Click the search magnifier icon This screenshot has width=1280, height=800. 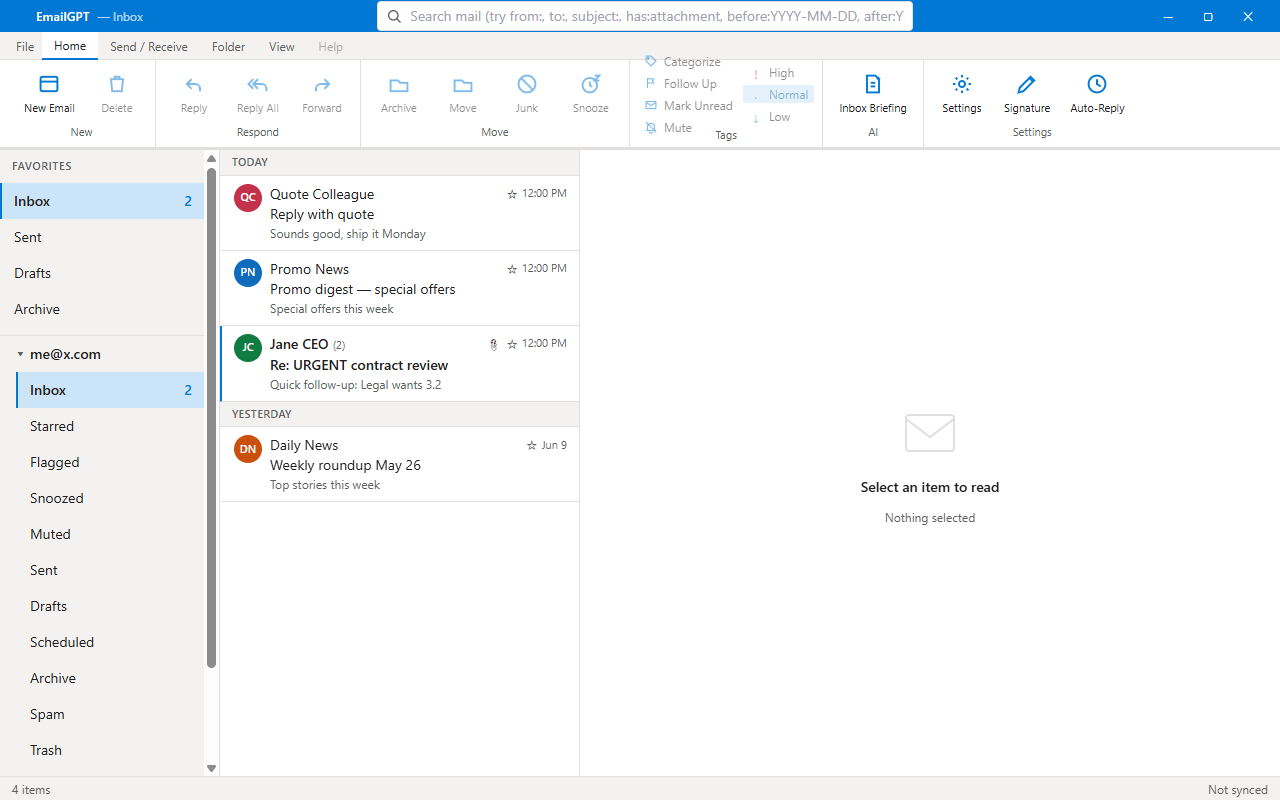[x=394, y=16]
